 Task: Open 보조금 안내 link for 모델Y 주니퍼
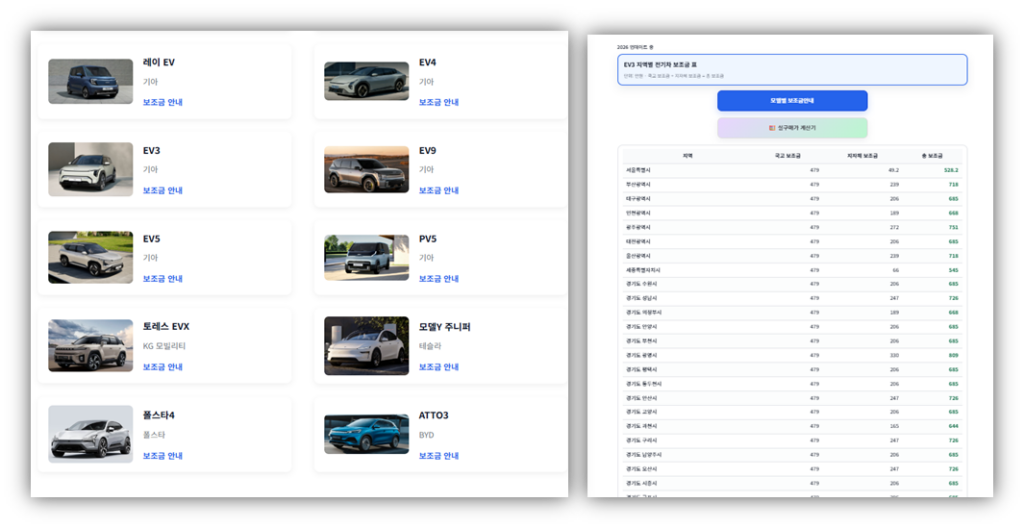pyautogui.click(x=439, y=367)
